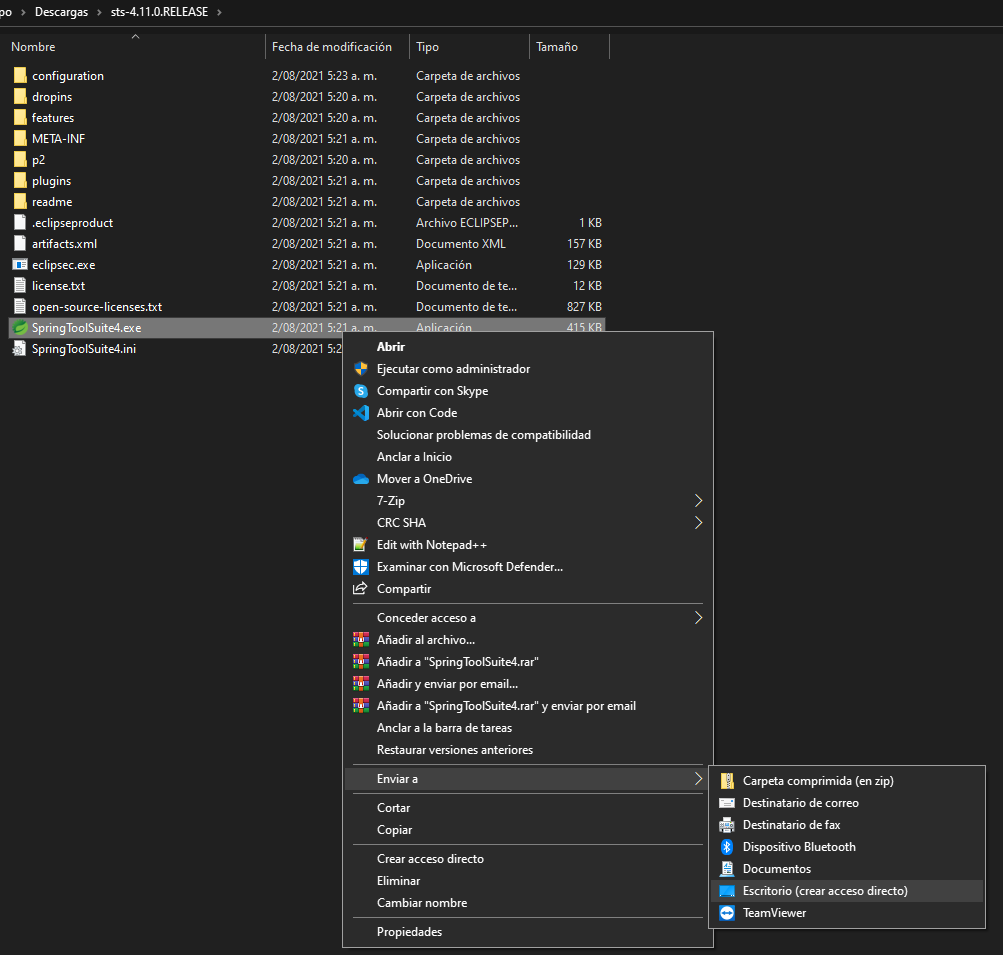The image size is (1003, 955).
Task: Click the VS Code icon in the context menu
Action: [361, 413]
